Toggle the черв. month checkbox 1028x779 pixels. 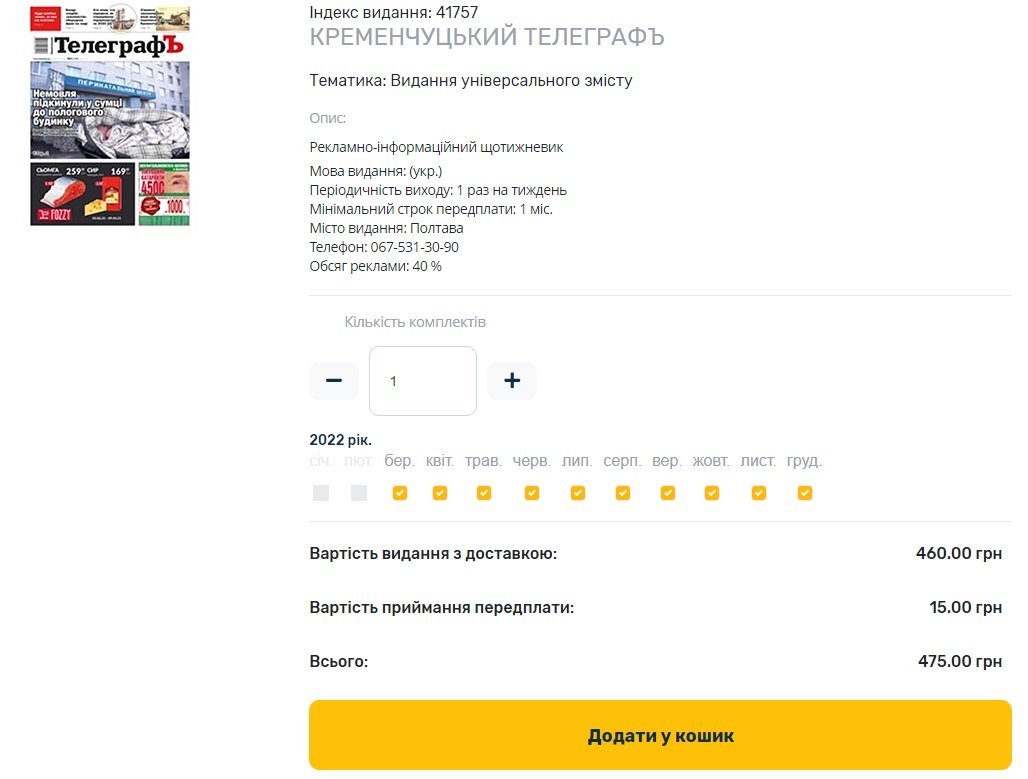coord(532,493)
